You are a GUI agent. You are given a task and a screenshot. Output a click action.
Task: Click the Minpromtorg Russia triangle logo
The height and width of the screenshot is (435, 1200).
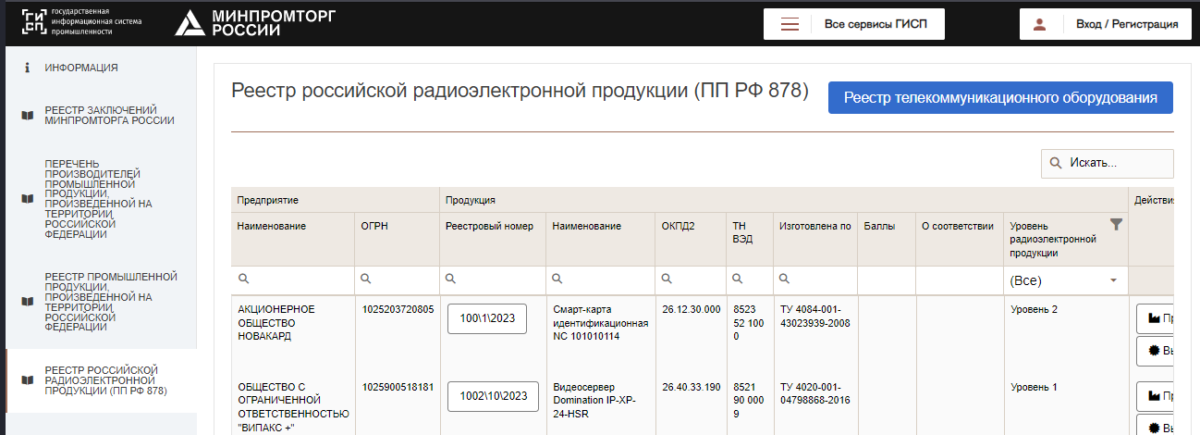pos(190,23)
